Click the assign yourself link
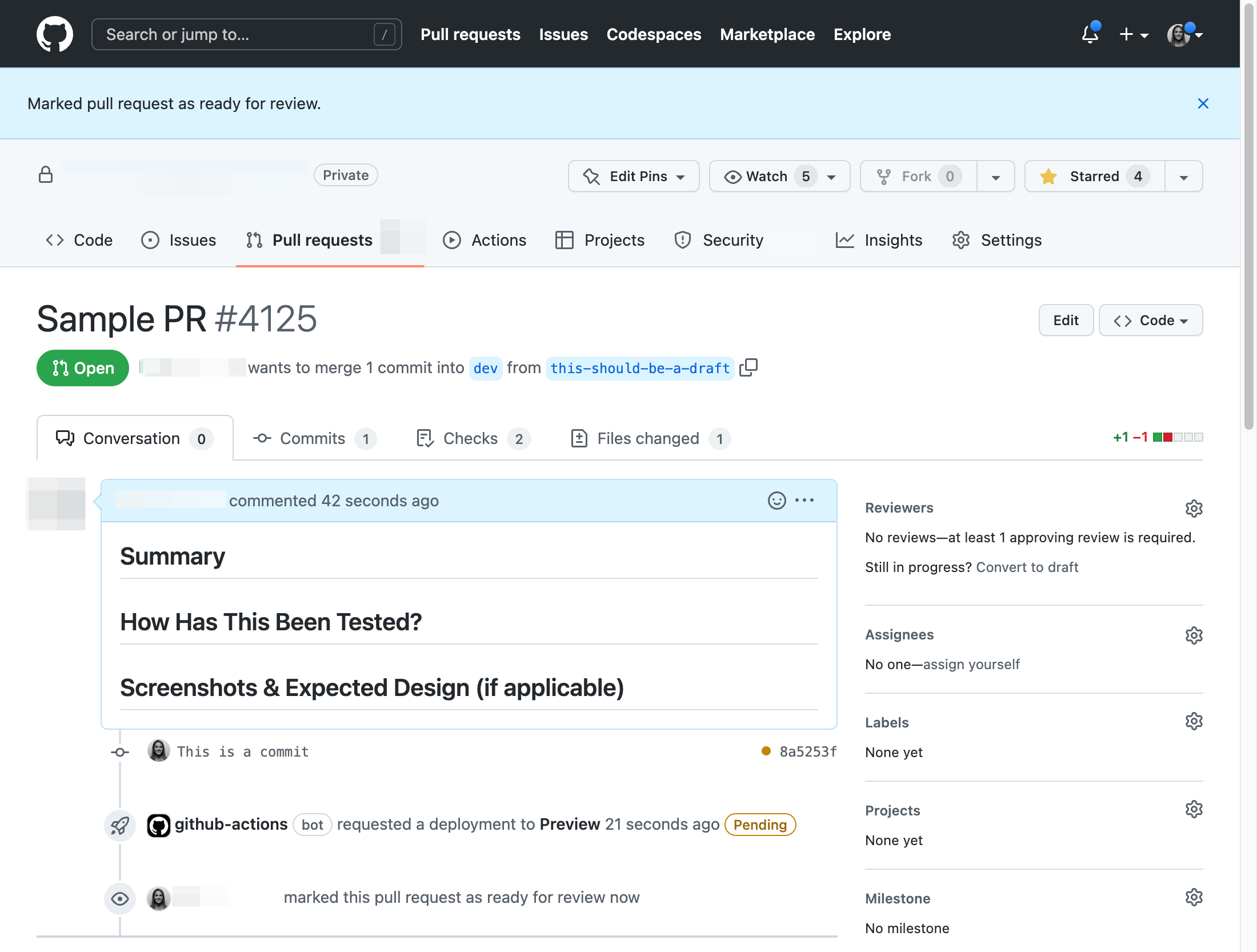Screen dimensions: 1257x952 971,664
